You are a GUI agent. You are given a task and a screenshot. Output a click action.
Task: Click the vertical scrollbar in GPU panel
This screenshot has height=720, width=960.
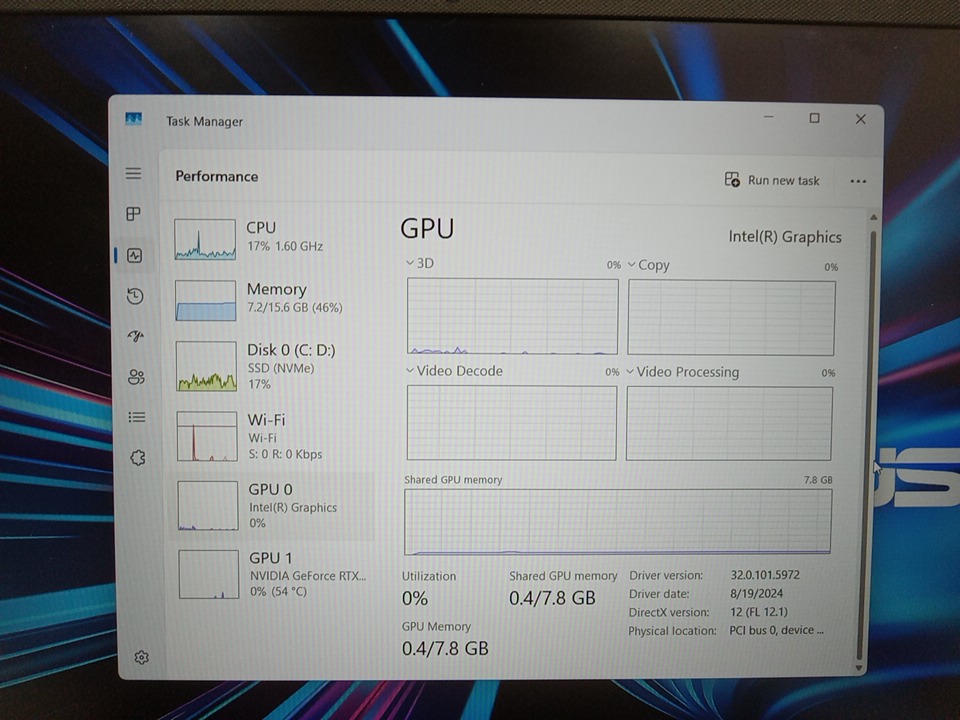click(872, 440)
